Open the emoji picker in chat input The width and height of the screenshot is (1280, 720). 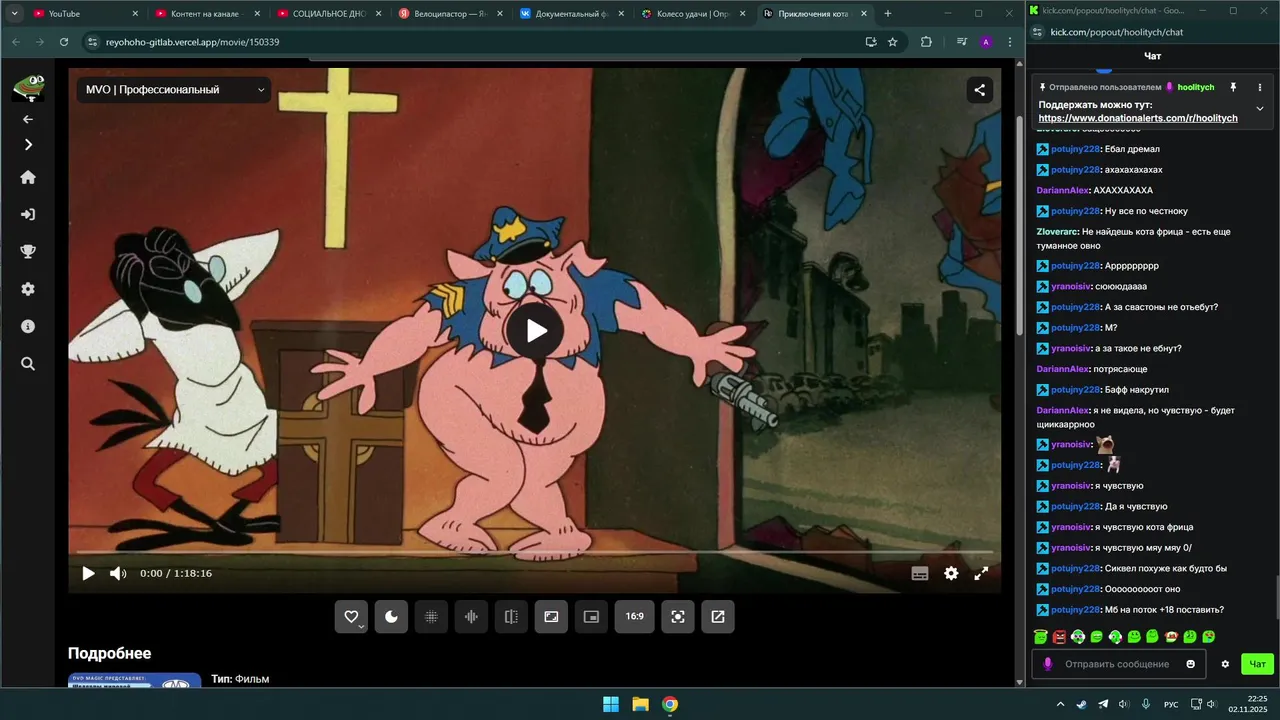coord(1190,664)
